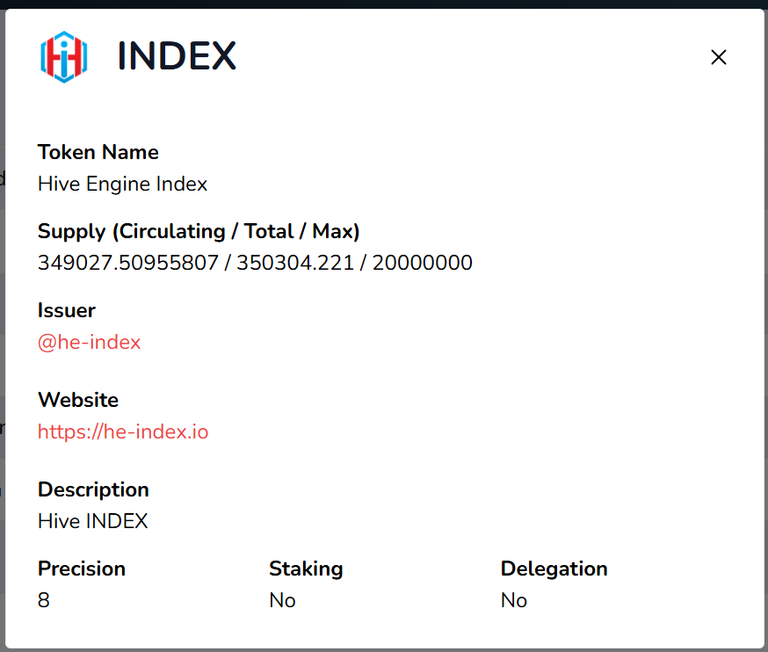Click the 'Precision' label

(x=81, y=569)
